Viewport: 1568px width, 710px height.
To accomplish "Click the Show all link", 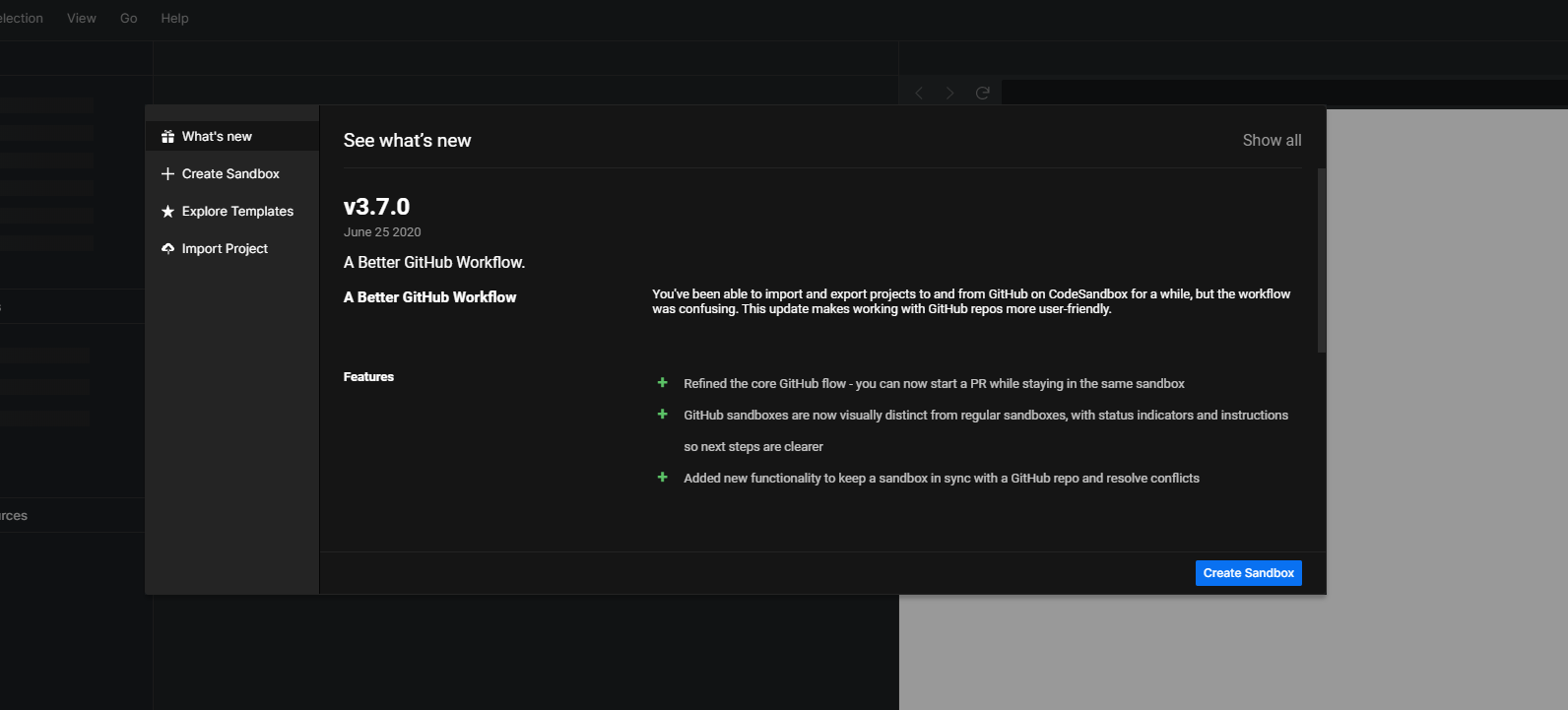I will point(1272,141).
